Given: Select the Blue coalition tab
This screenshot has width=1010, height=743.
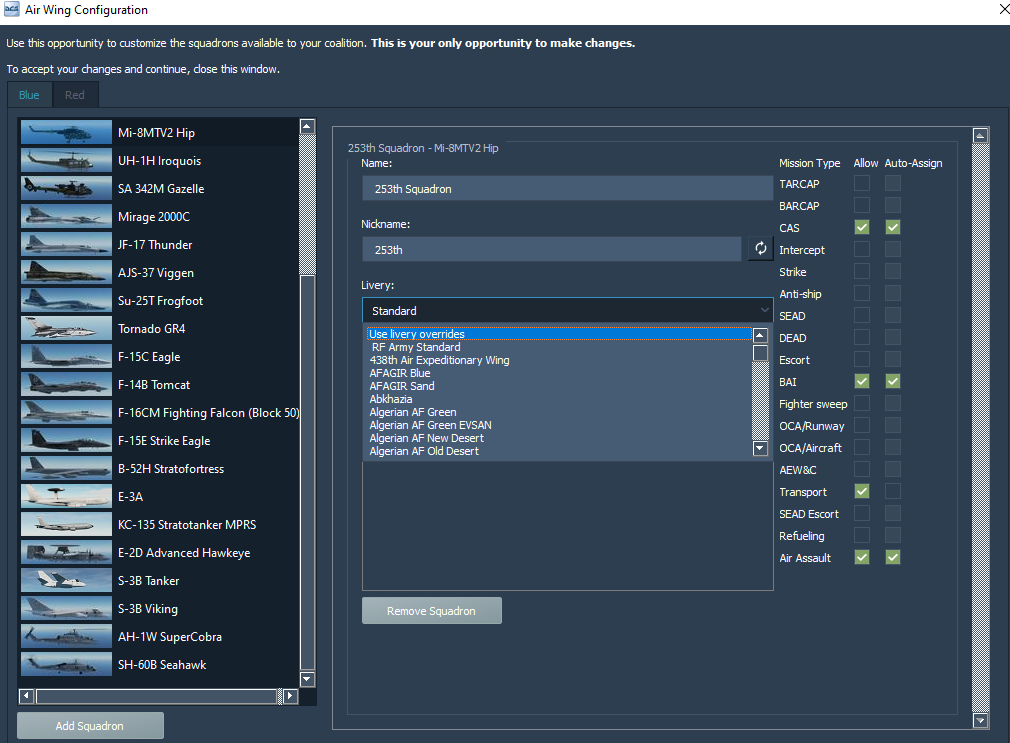Looking at the screenshot, I should click(x=29, y=95).
